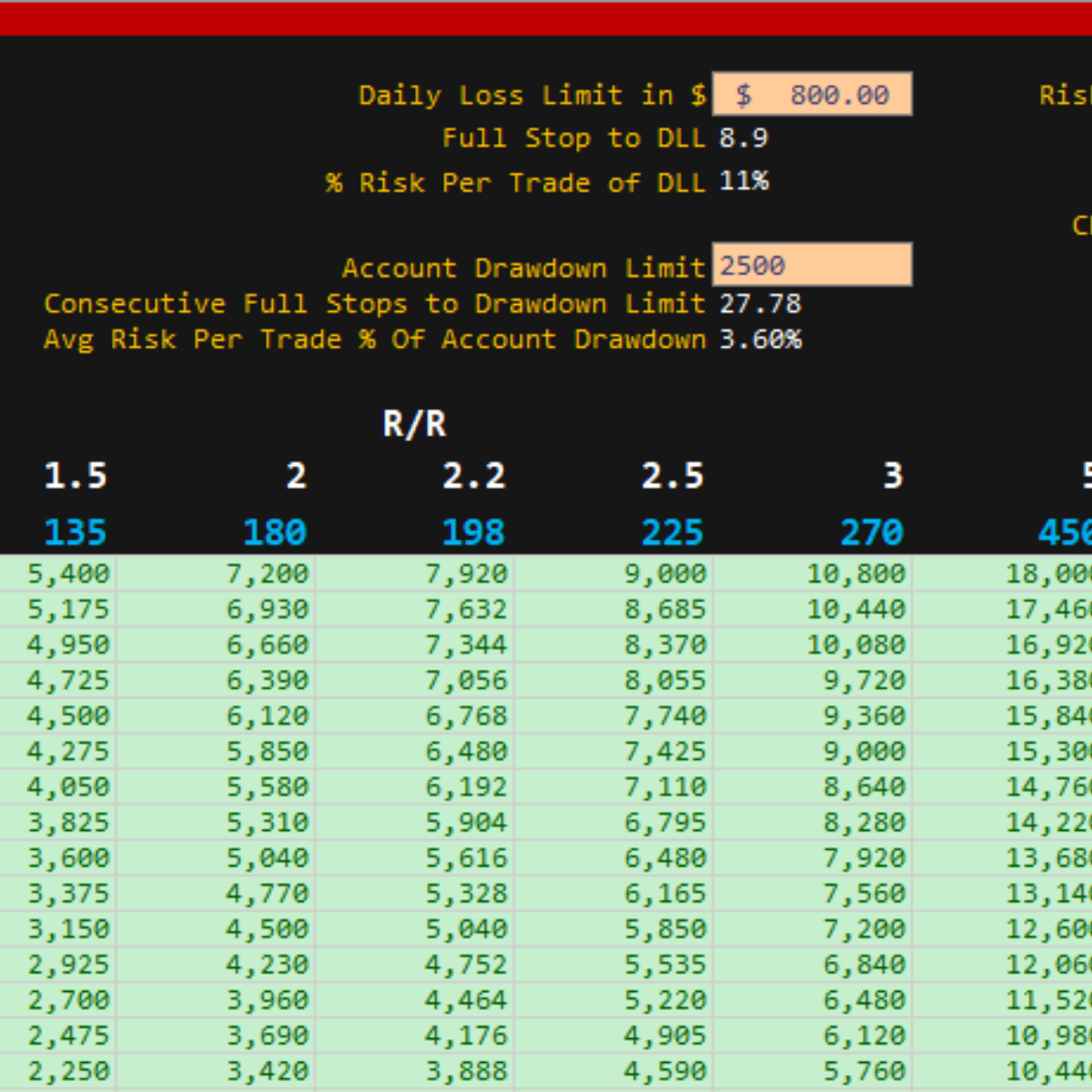Select the 2 R/R column header
Viewport: 1092px width, 1092px height.
(x=296, y=475)
